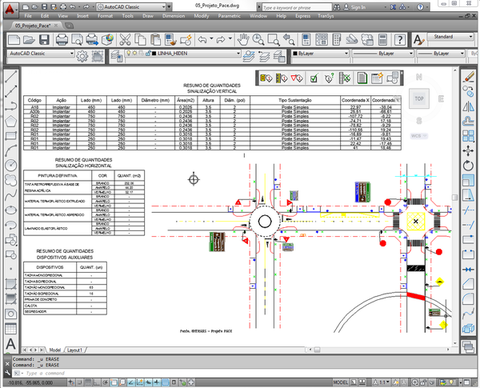The width and height of the screenshot is (480, 388).
Task: Click the Save floppy disk icon
Action: click(x=44, y=40)
